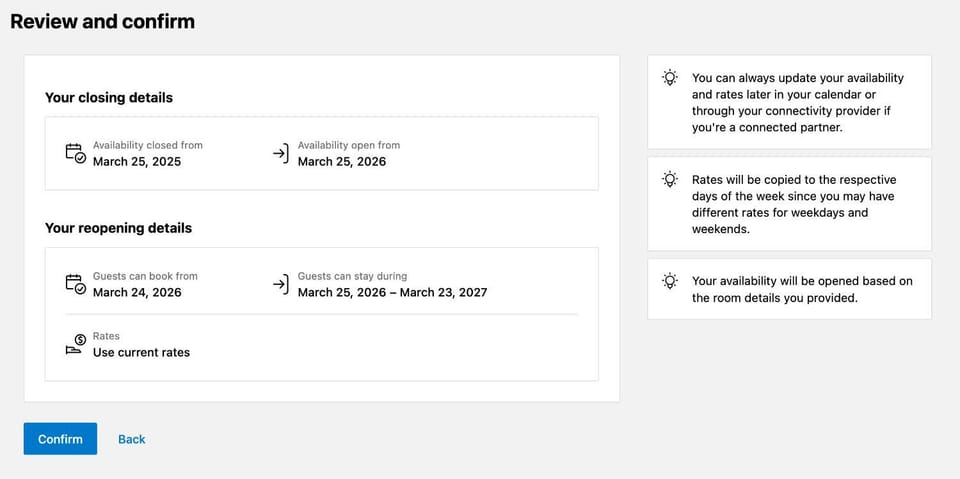Go back using the Back link
The height and width of the screenshot is (479, 960).
point(132,439)
